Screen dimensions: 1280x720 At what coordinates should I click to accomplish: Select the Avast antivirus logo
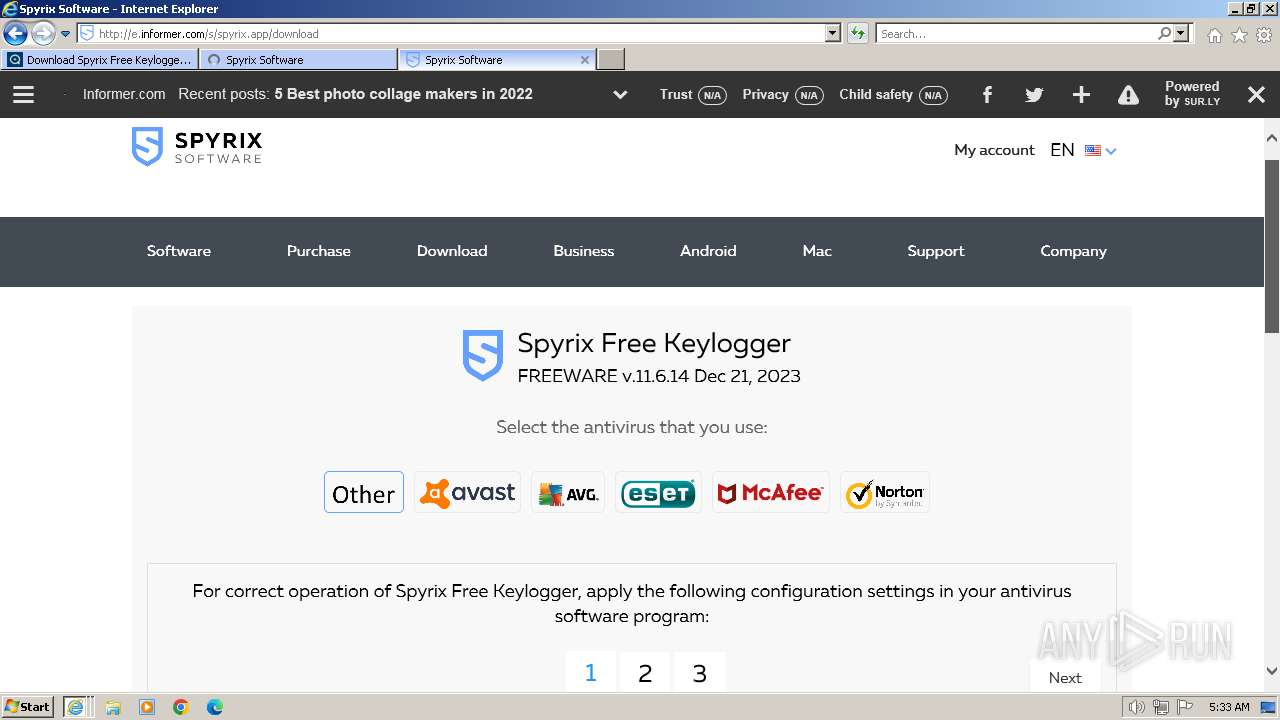click(468, 492)
